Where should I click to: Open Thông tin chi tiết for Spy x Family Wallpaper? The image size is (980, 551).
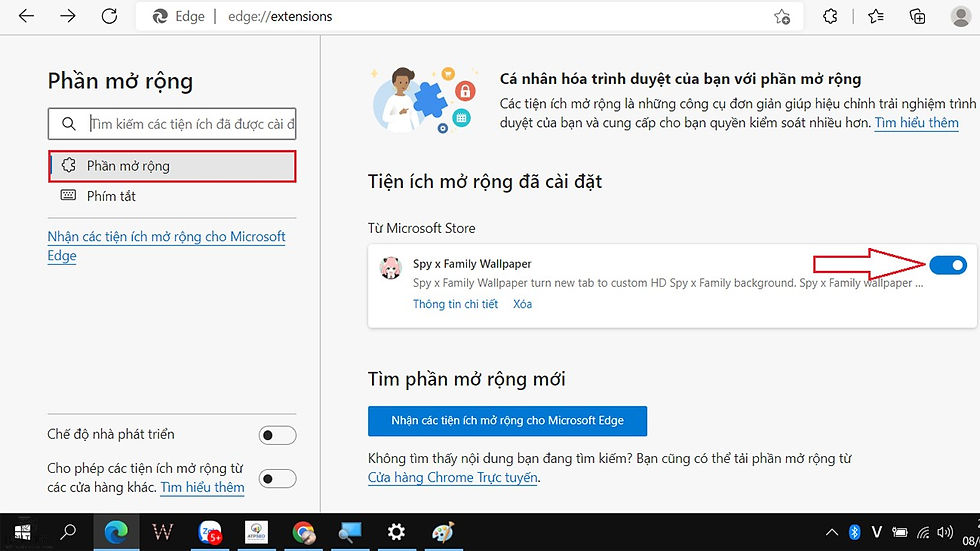pos(456,304)
